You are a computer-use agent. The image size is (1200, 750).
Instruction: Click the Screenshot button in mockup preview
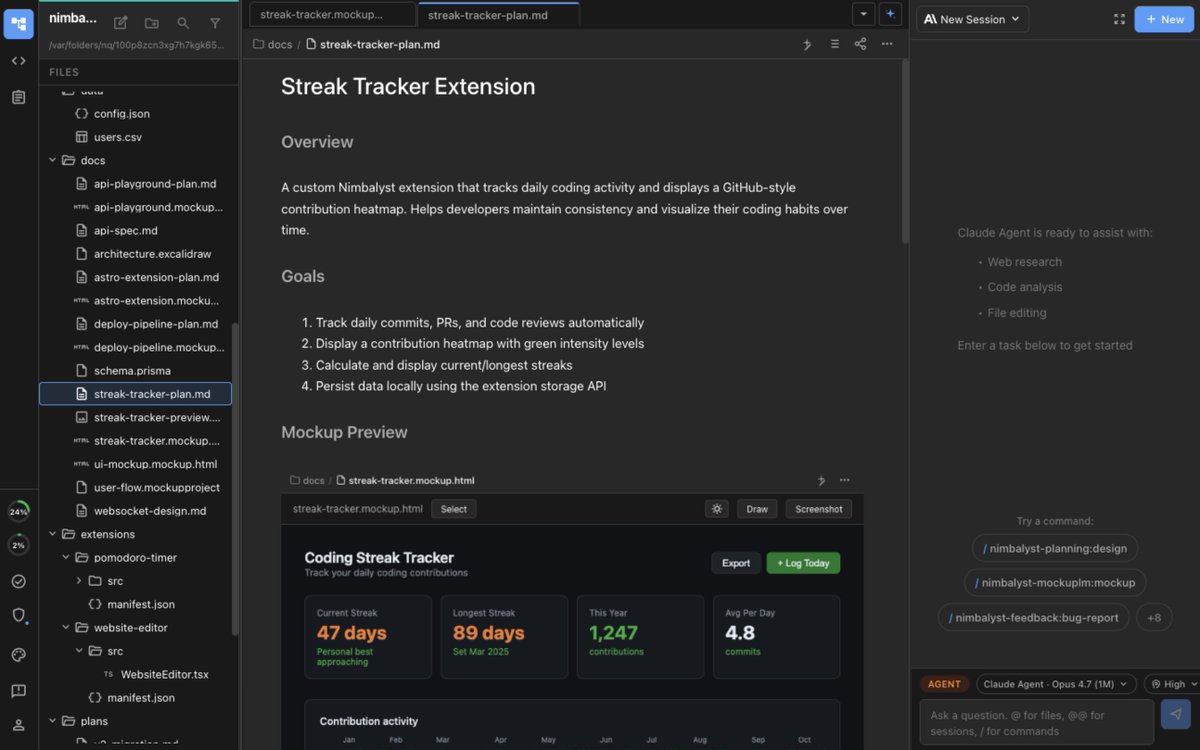coord(819,509)
